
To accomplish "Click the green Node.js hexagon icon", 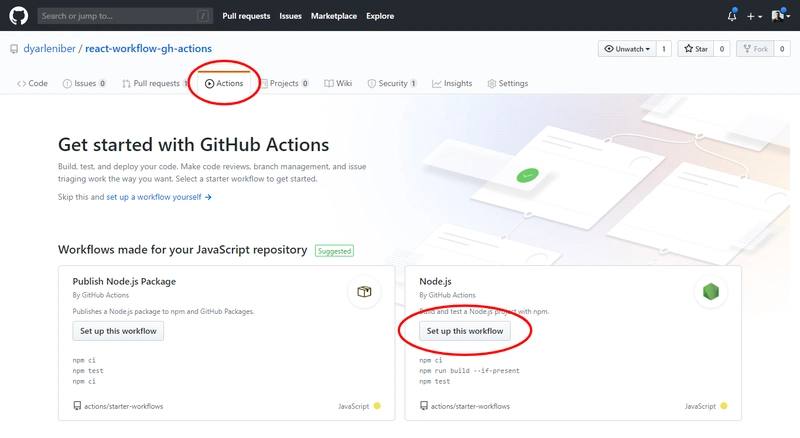I will (x=711, y=291).
